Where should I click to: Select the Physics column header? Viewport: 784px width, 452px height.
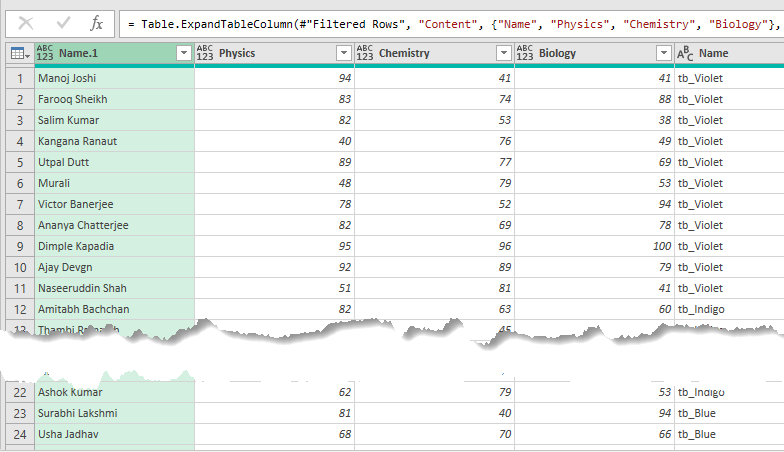click(x=274, y=53)
